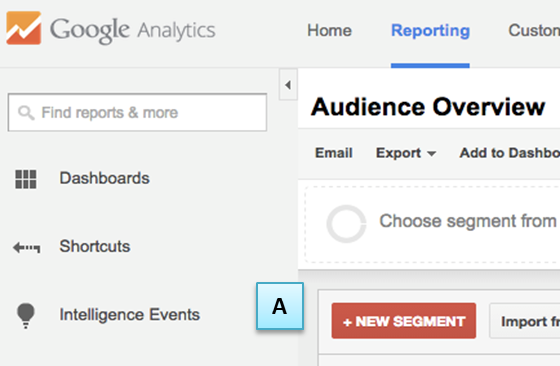This screenshot has width=560, height=366.
Task: Open Shortcuts in the sidebar
Action: (x=95, y=246)
